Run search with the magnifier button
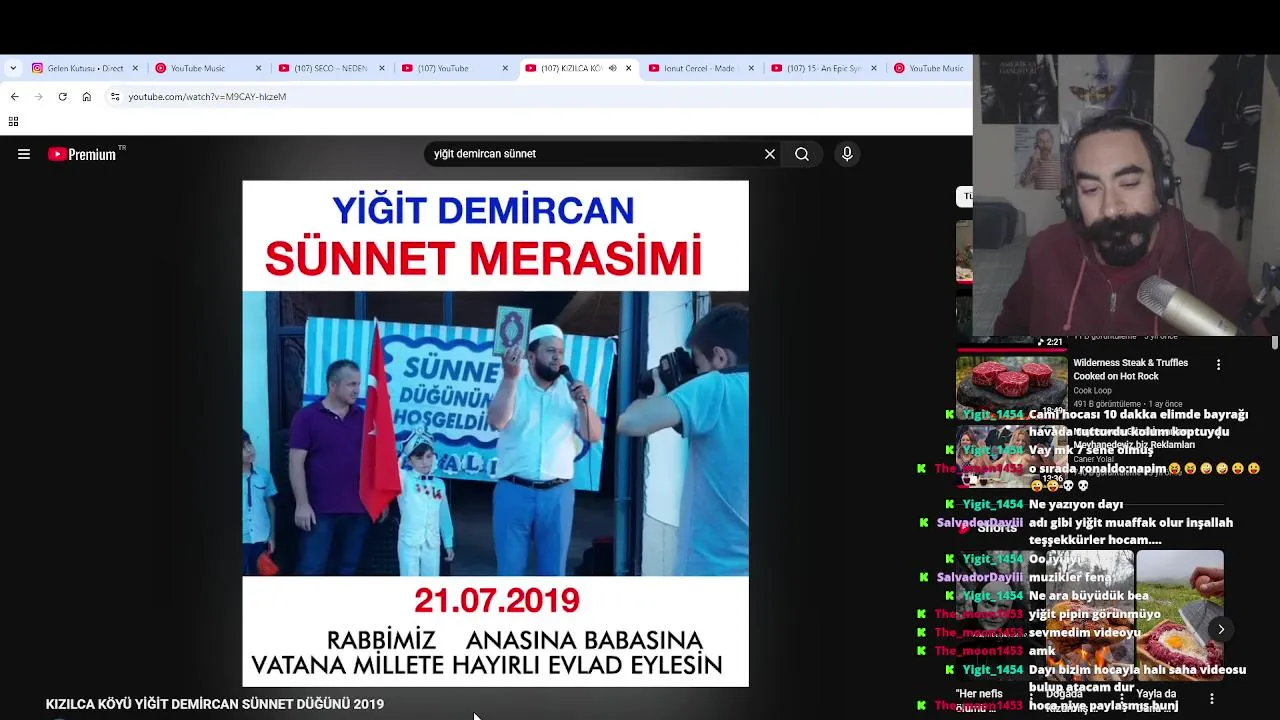Viewport: 1280px width, 720px height. click(802, 154)
